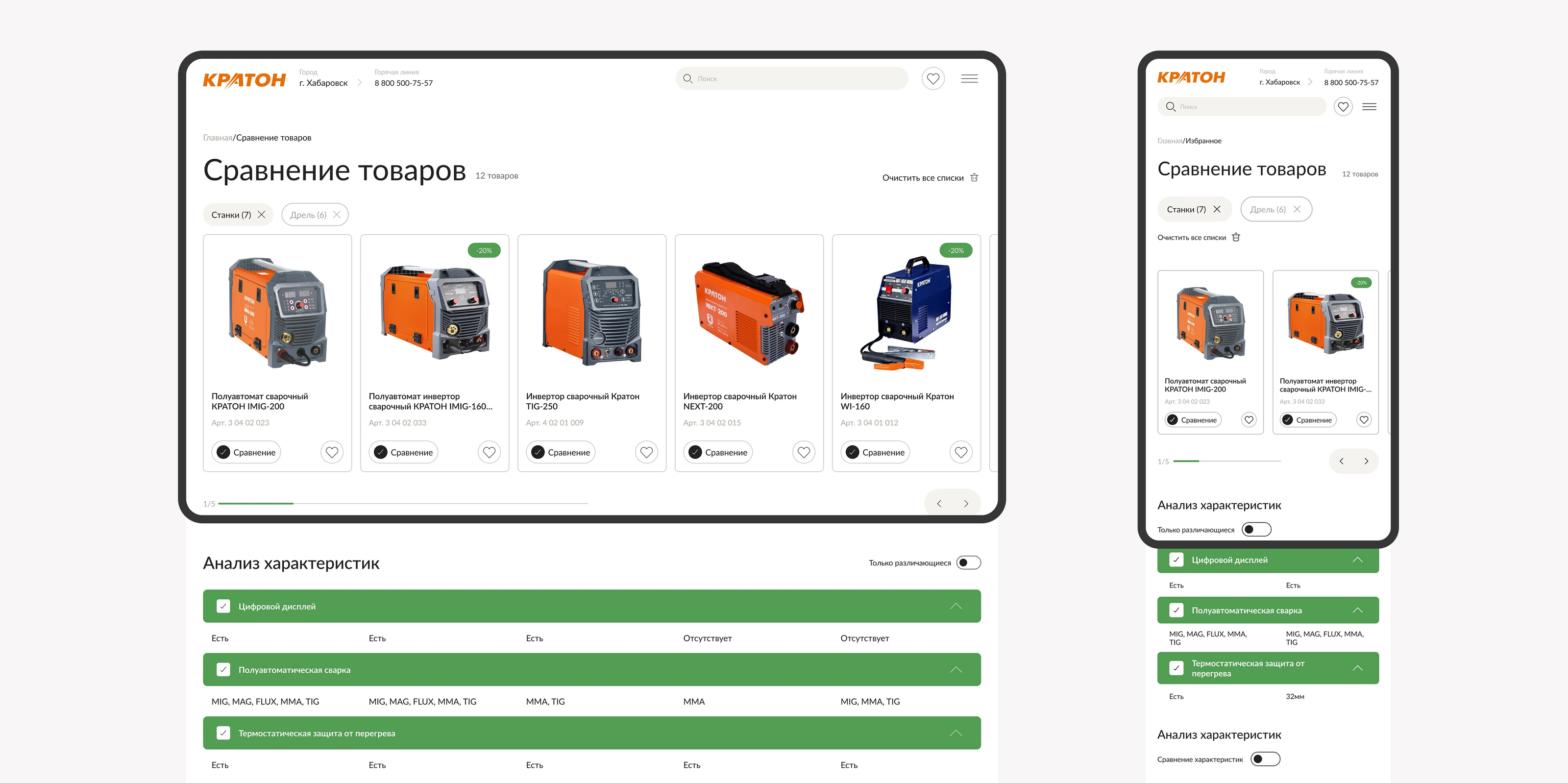Click trash icon next to Очистить все списки
1568x783 pixels.
point(974,178)
